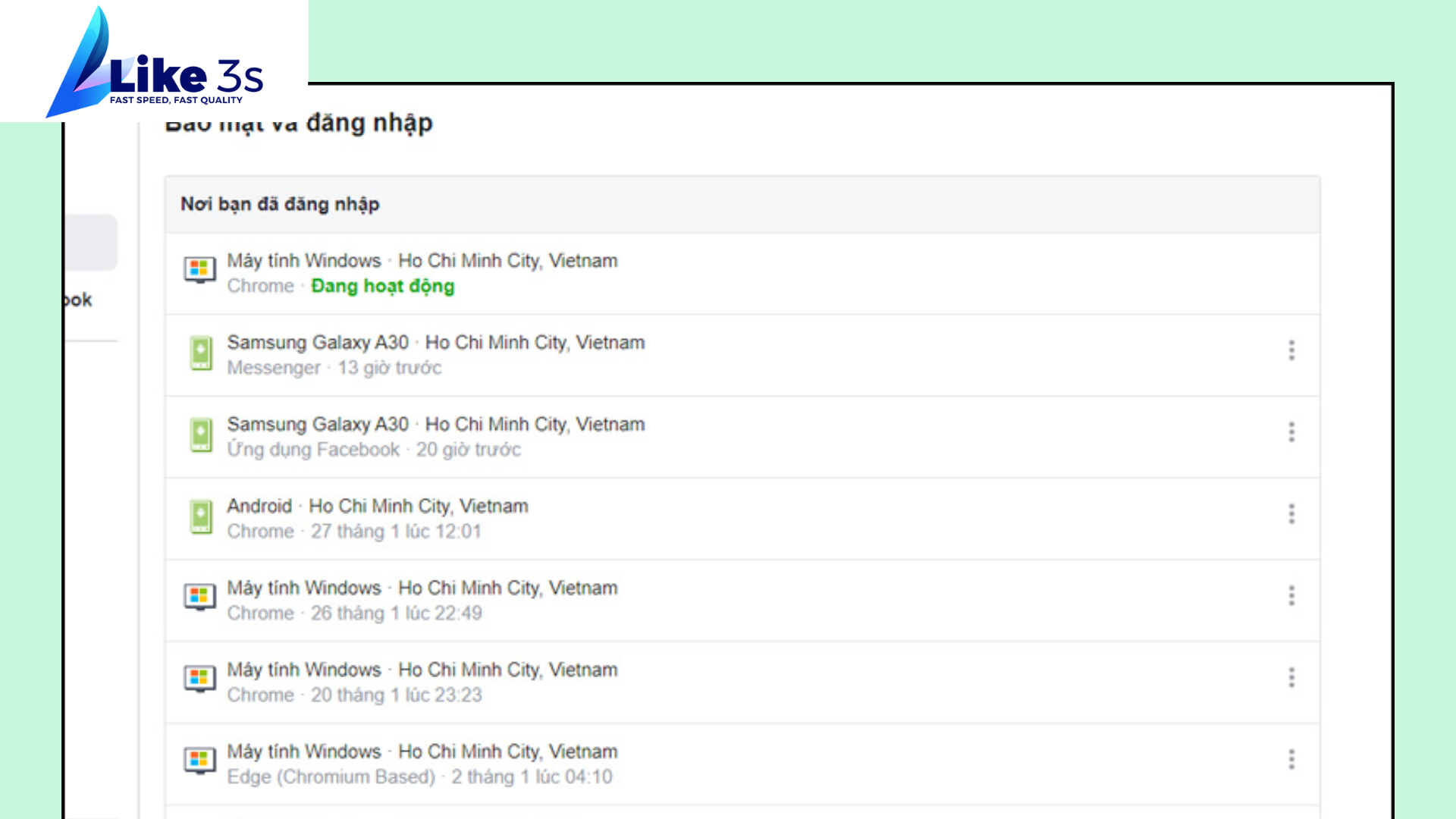The image size is (1456, 819).
Task: Open three-dot menu for Android Chrome 12:01 session
Action: 1291,514
